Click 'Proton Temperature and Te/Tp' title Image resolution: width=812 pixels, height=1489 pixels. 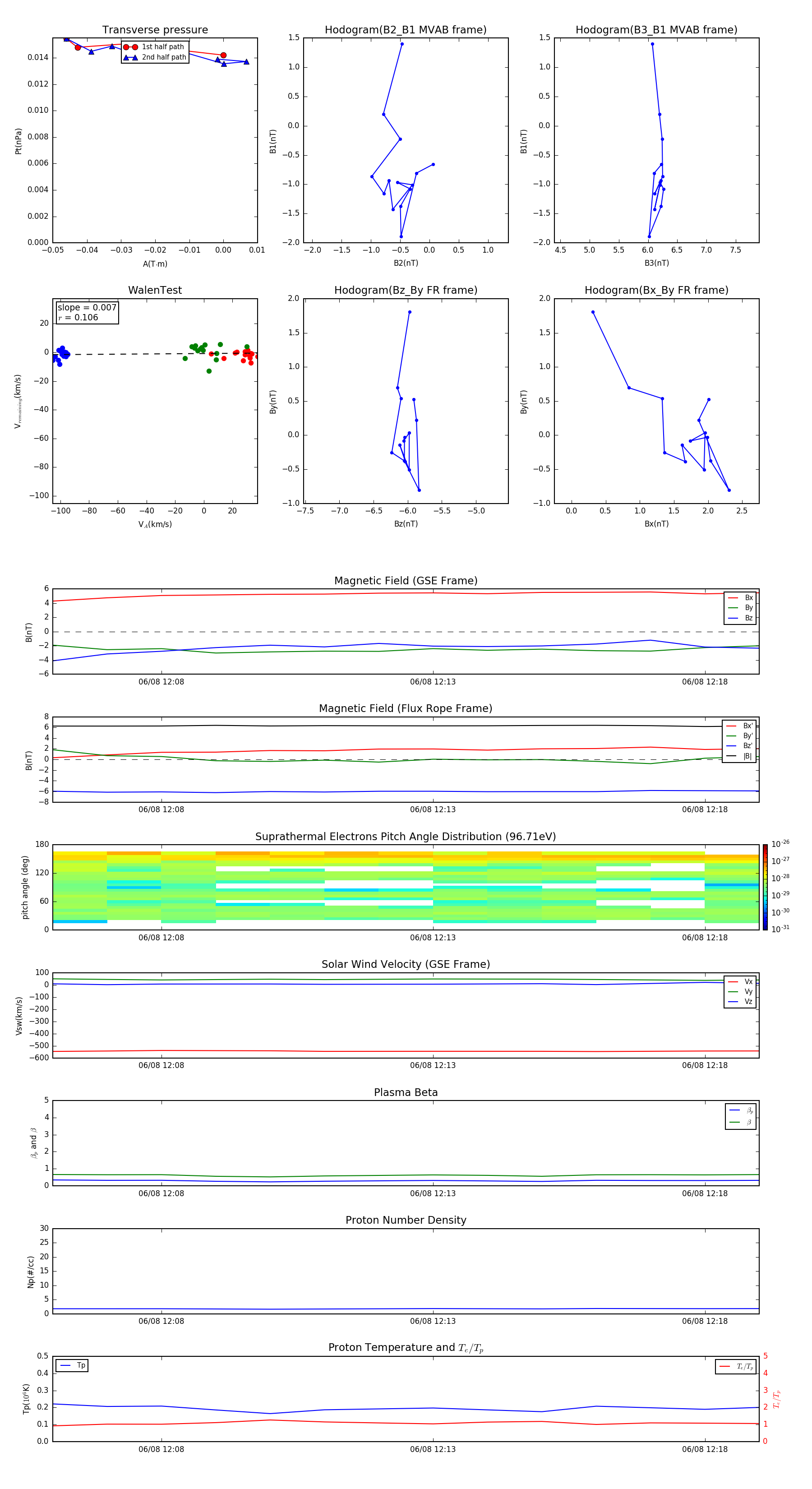[406, 1348]
